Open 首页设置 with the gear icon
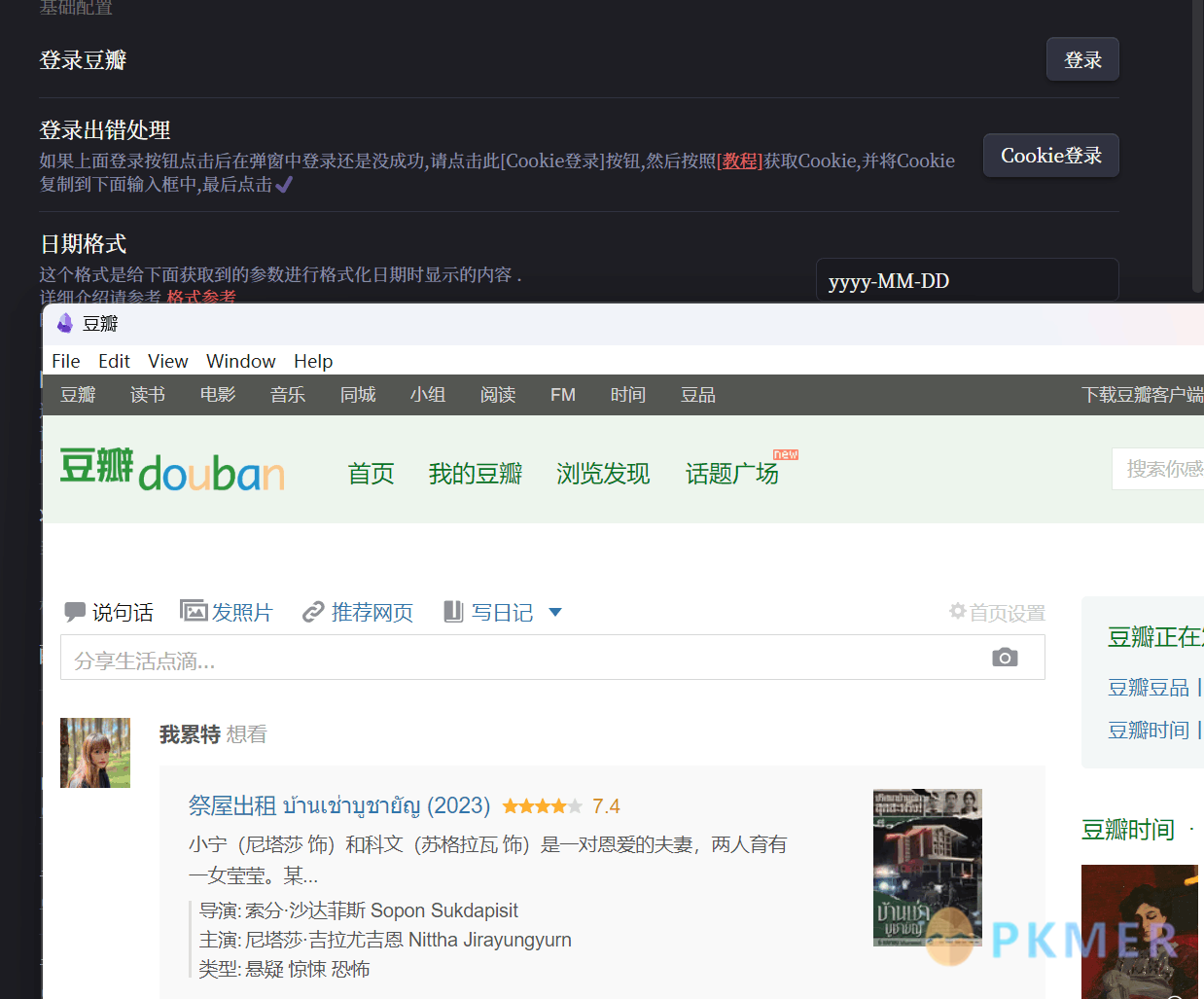This screenshot has width=1204, height=999. pyautogui.click(x=957, y=611)
